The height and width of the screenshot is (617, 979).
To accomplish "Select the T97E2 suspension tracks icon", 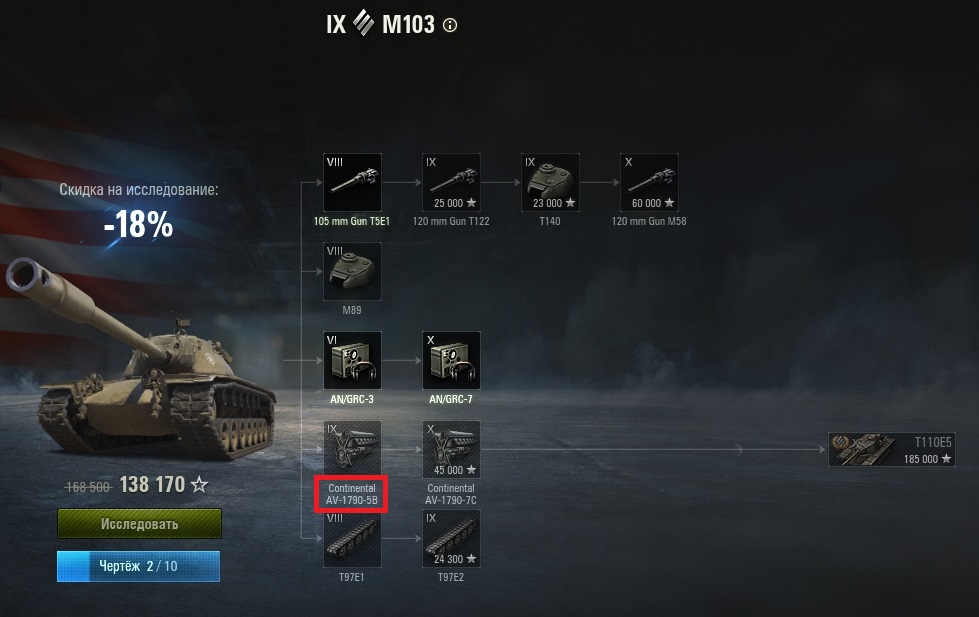I will pyautogui.click(x=451, y=538).
